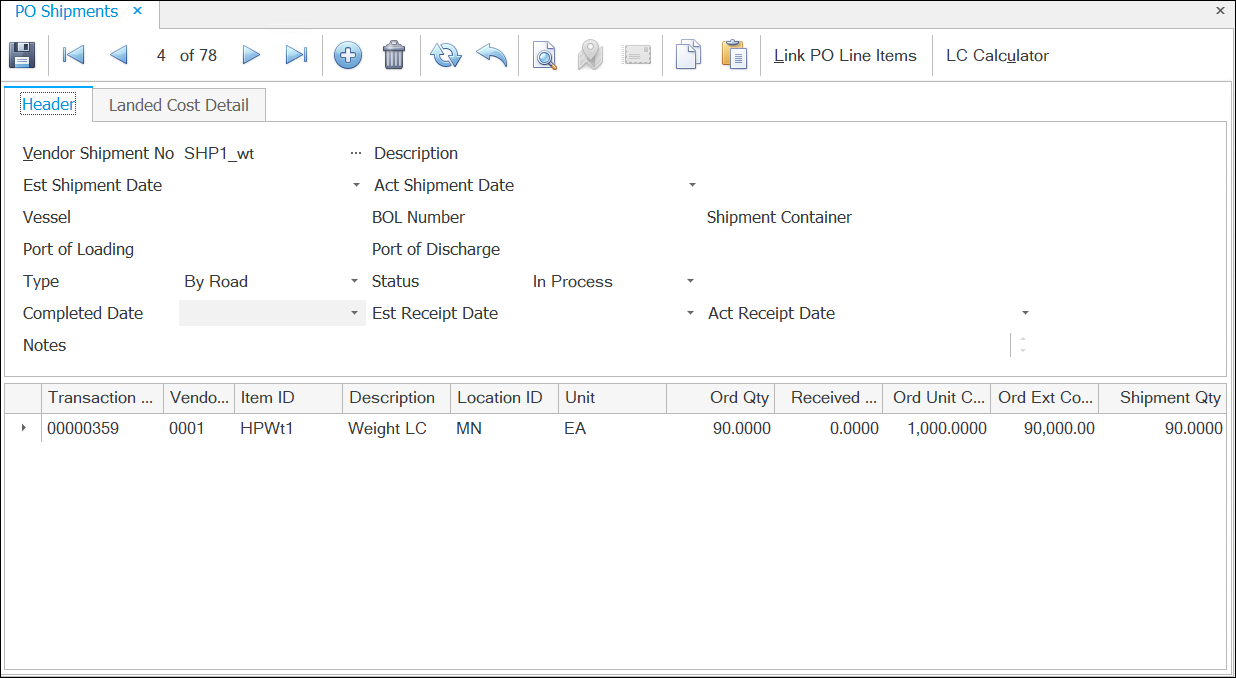This screenshot has height=678, width=1236.
Task: Expand the Status dropdown
Action: pyautogui.click(x=690, y=282)
